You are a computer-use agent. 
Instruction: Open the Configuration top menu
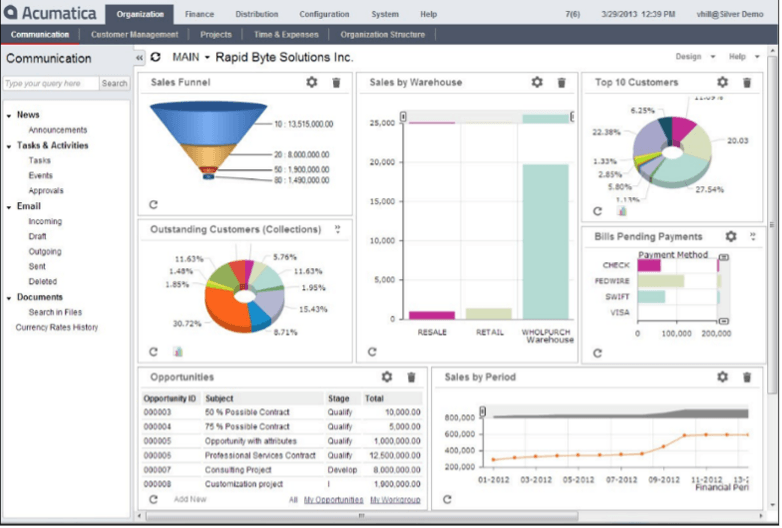(324, 14)
